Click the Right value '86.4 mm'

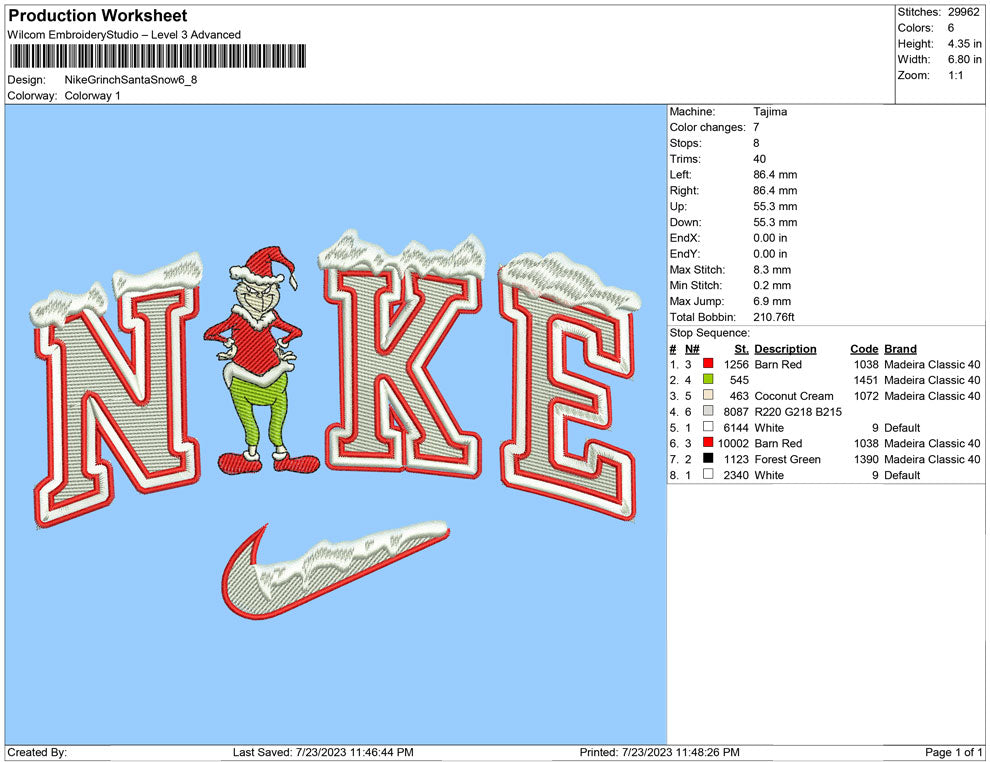pyautogui.click(x=775, y=191)
